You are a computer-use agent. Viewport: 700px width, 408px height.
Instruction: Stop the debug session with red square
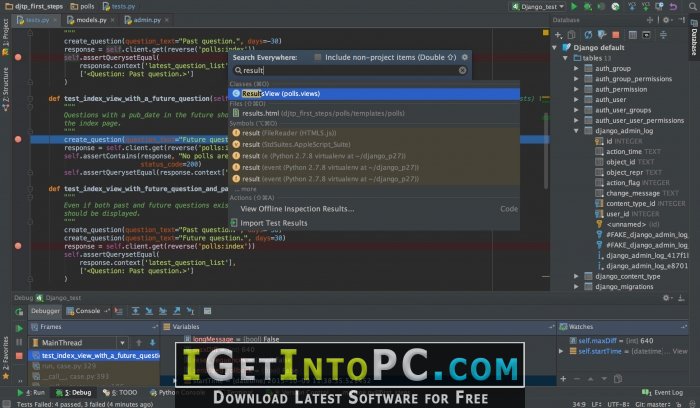pos(19,356)
